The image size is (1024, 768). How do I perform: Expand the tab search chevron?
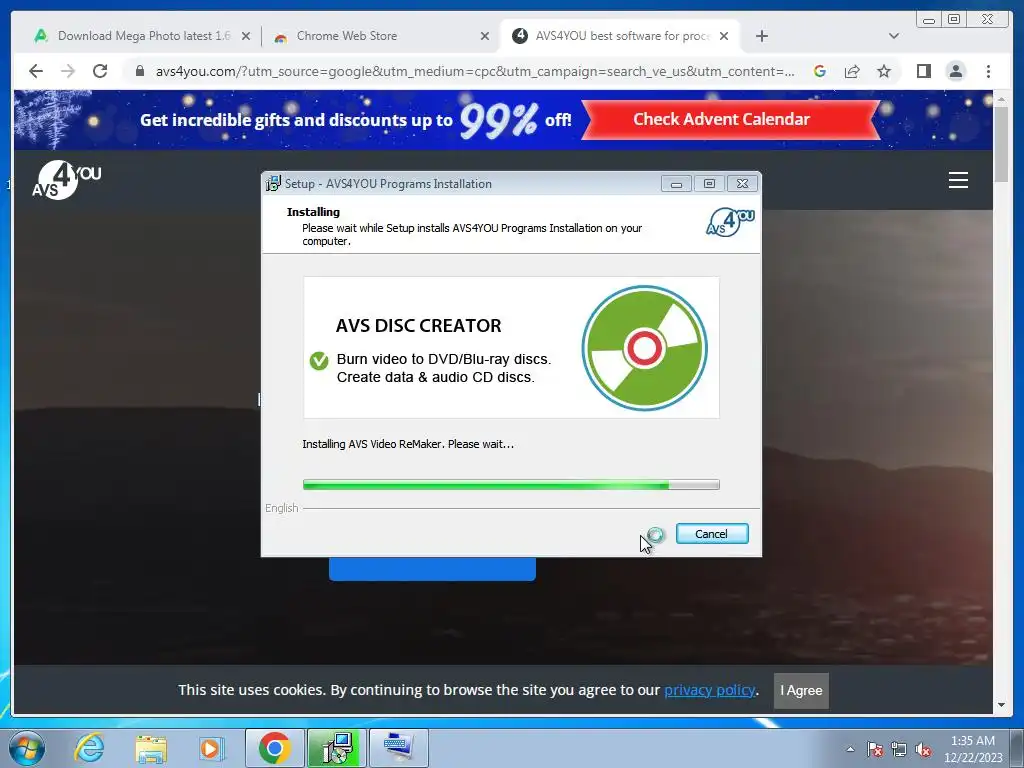click(894, 36)
